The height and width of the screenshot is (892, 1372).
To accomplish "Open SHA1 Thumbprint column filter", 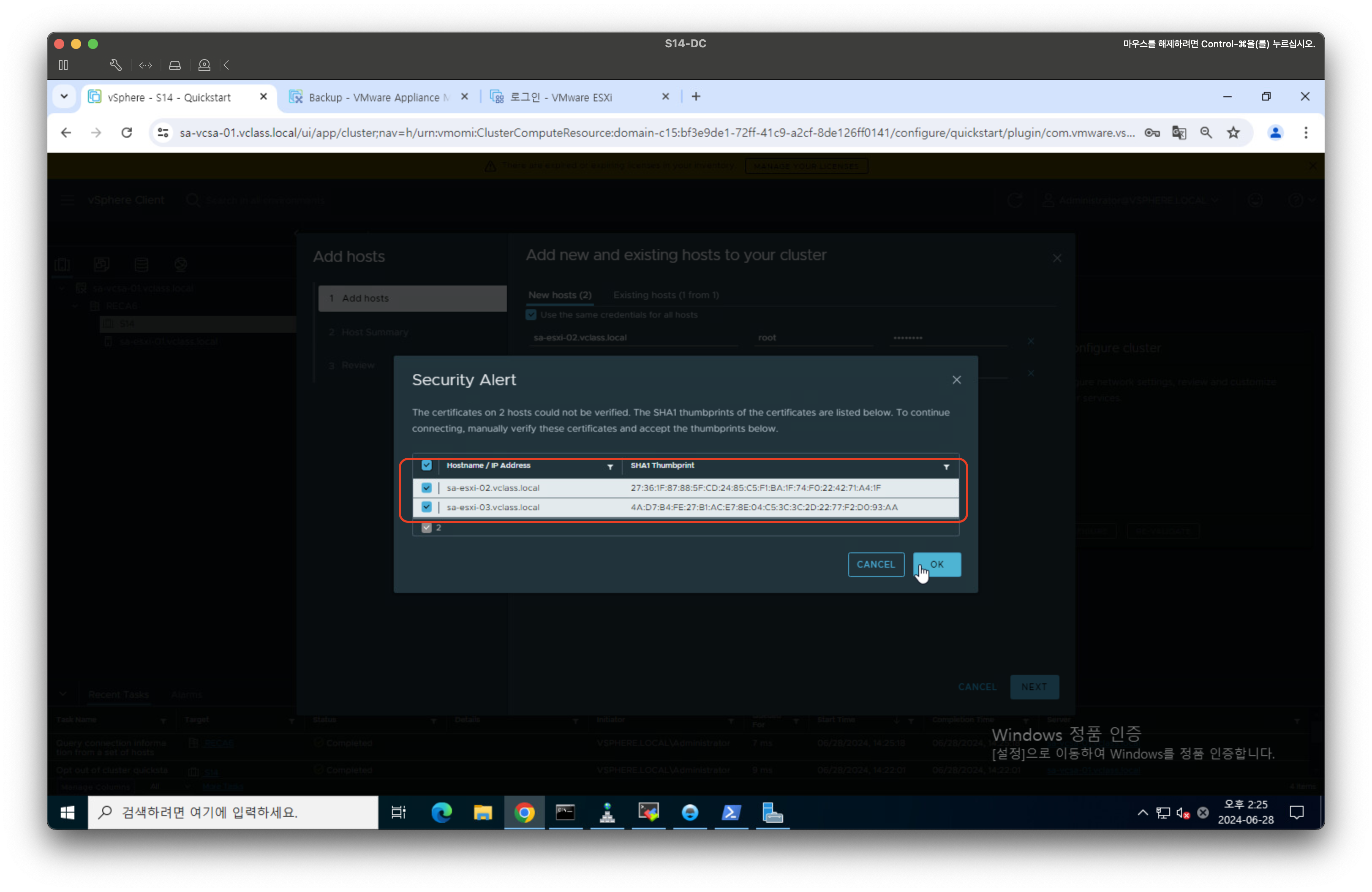I will 946,467.
